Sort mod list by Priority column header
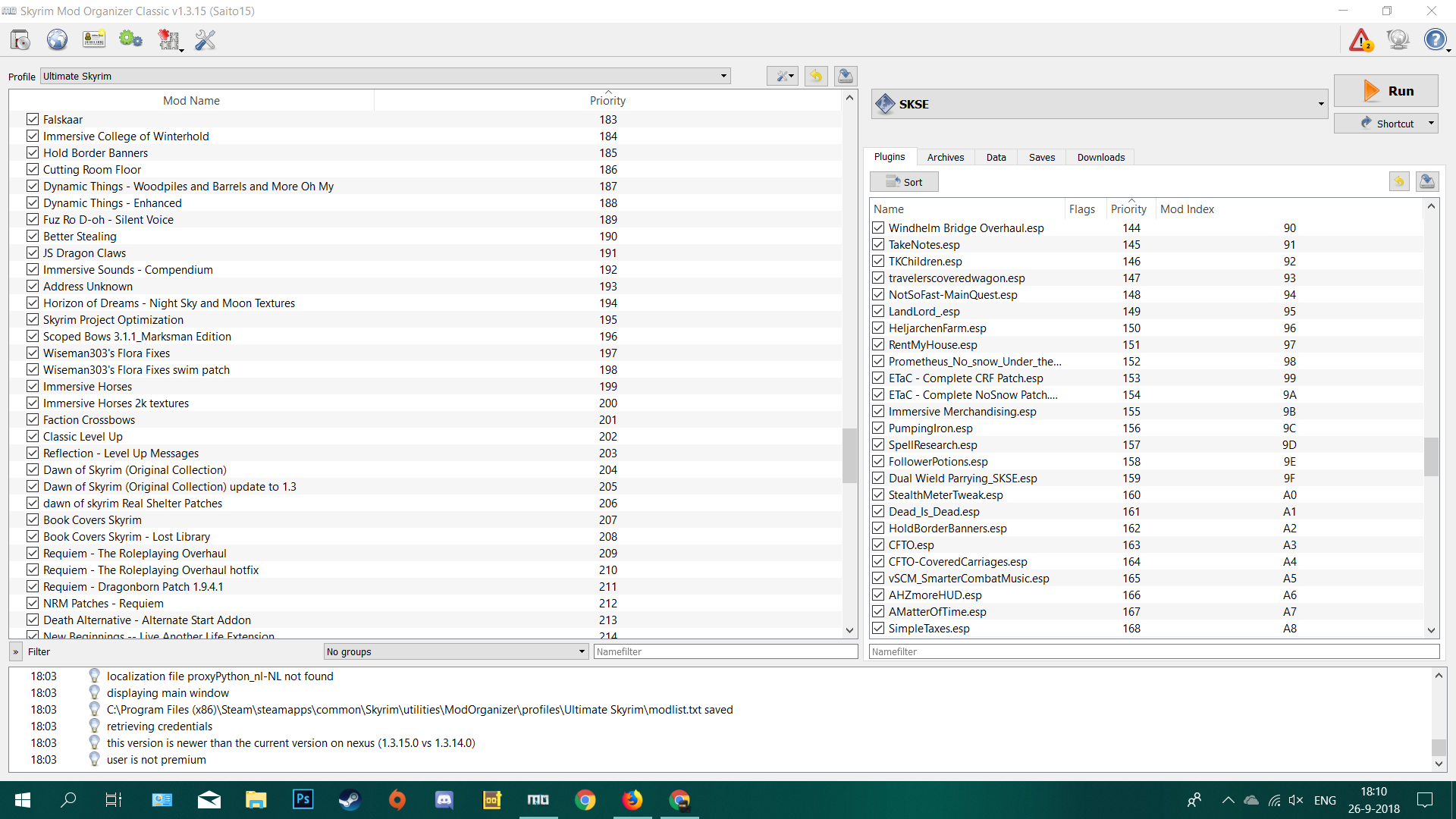 (x=608, y=100)
